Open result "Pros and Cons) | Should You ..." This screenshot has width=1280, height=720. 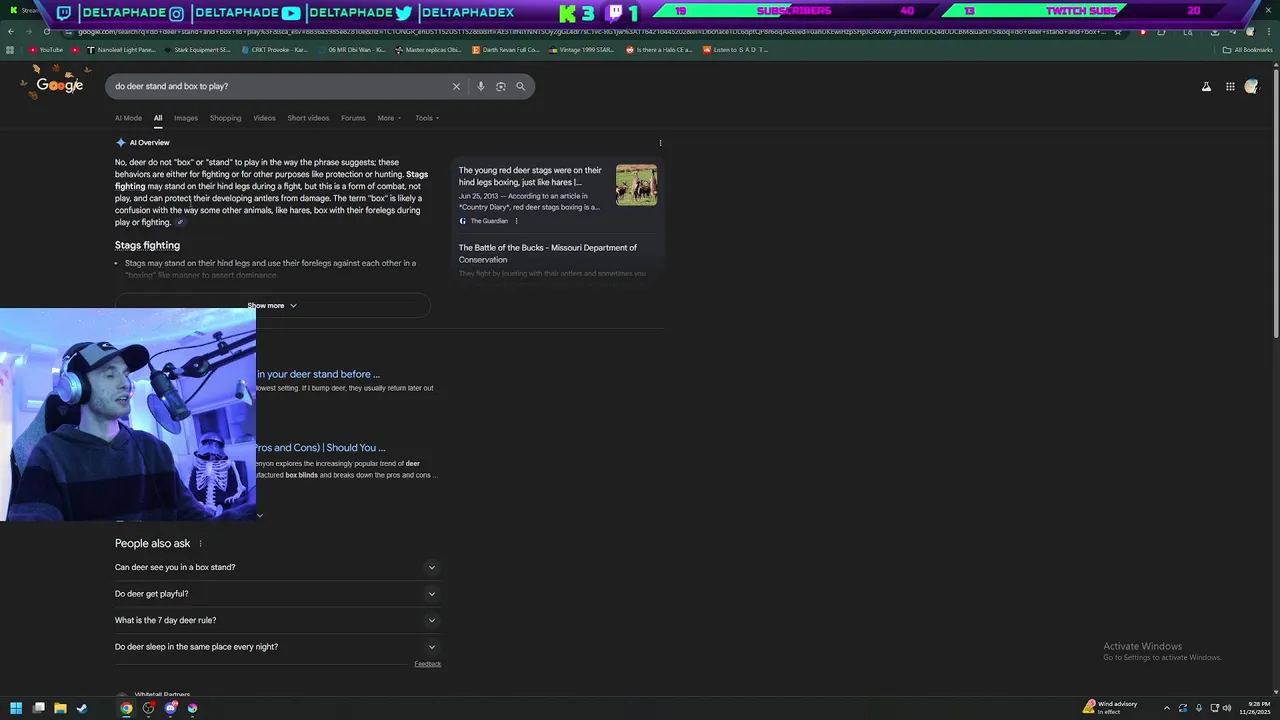320,448
